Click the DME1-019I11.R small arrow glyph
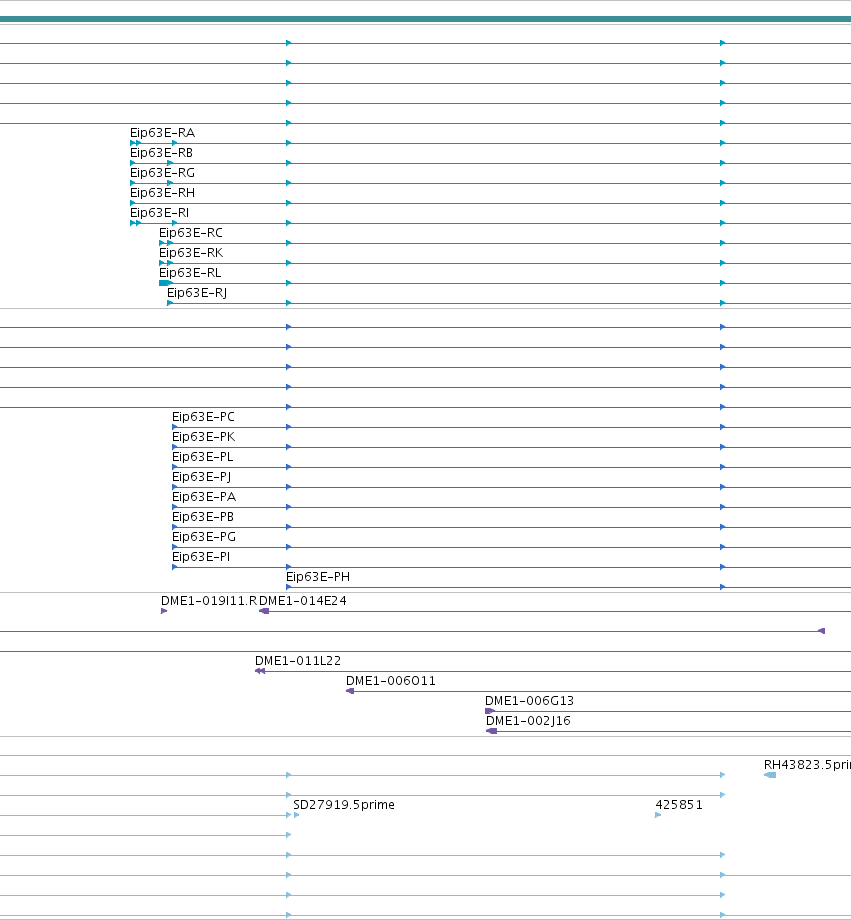The width and height of the screenshot is (851, 920). (x=164, y=611)
